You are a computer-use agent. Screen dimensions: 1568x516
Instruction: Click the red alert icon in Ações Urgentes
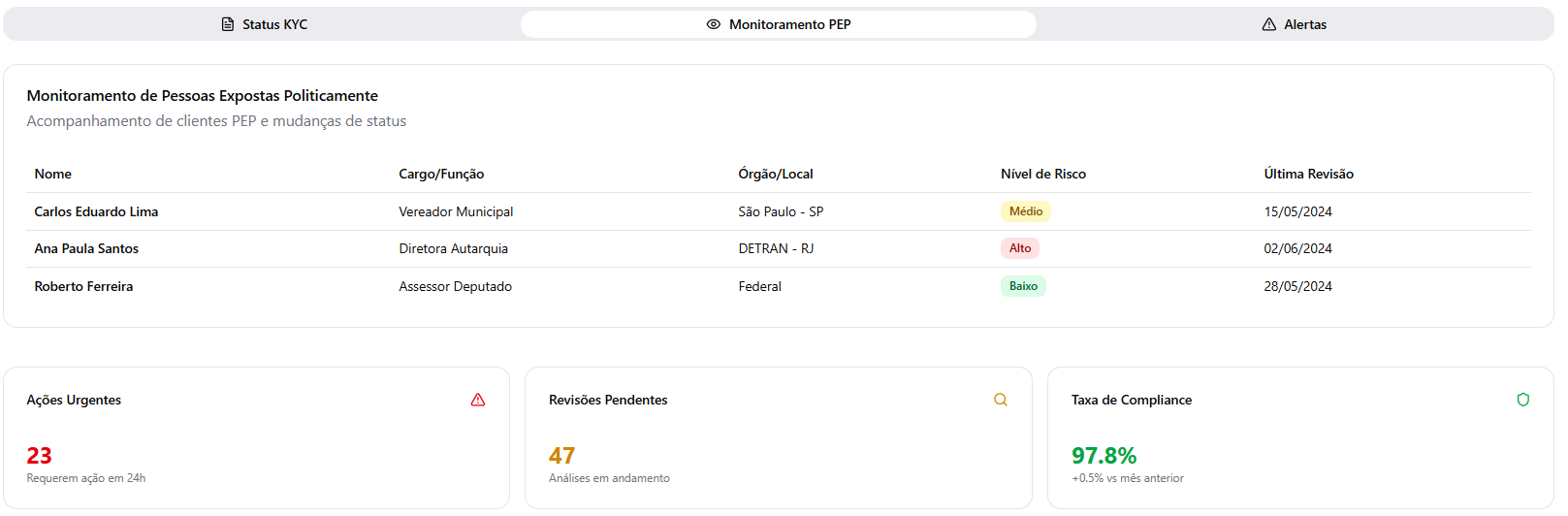(x=478, y=400)
